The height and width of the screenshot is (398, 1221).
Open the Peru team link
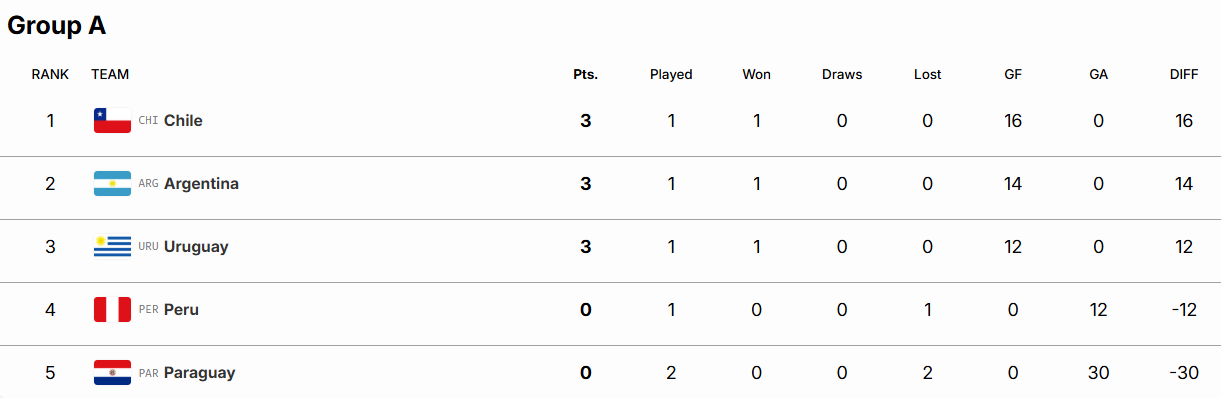[181, 310]
